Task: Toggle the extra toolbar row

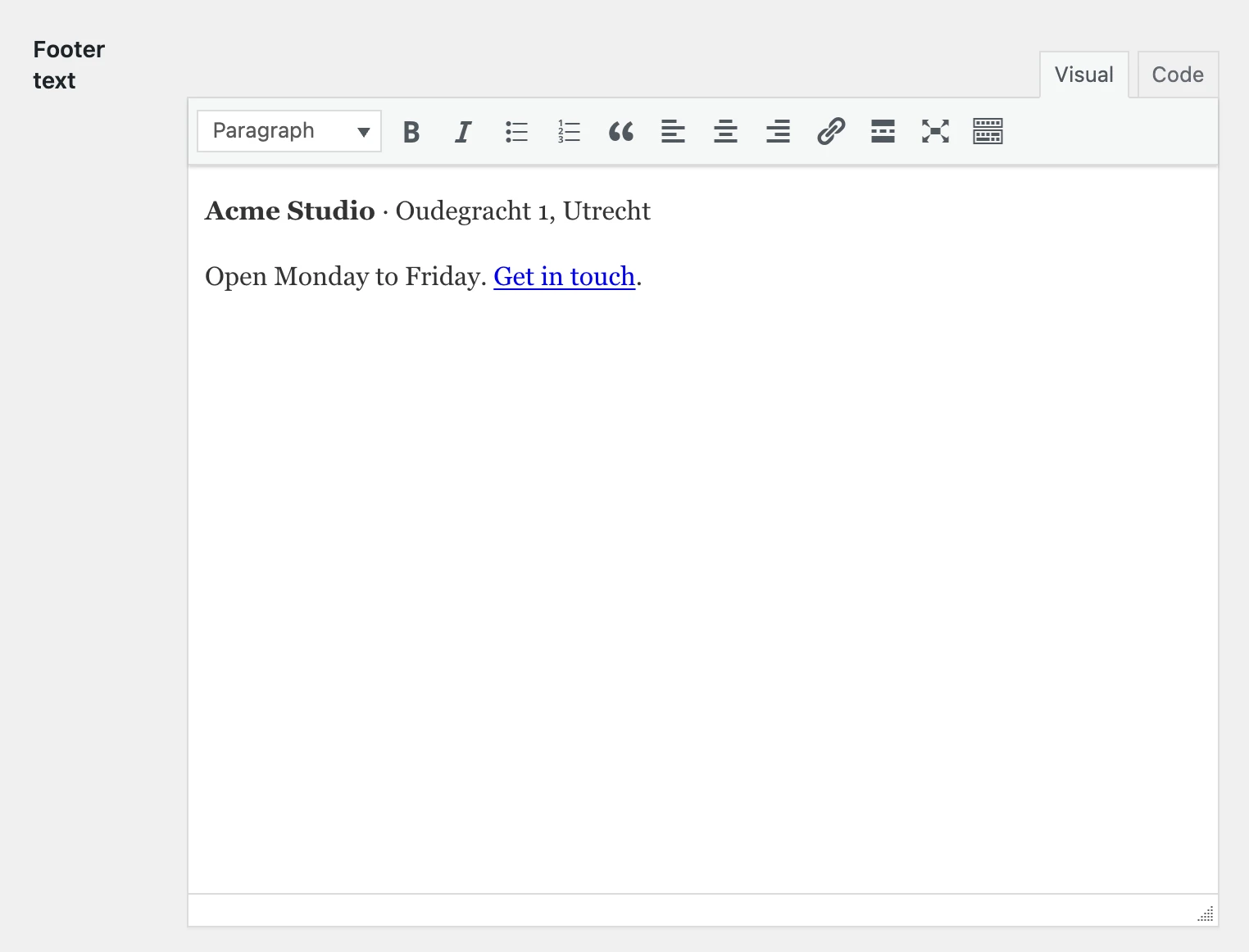Action: tap(988, 131)
